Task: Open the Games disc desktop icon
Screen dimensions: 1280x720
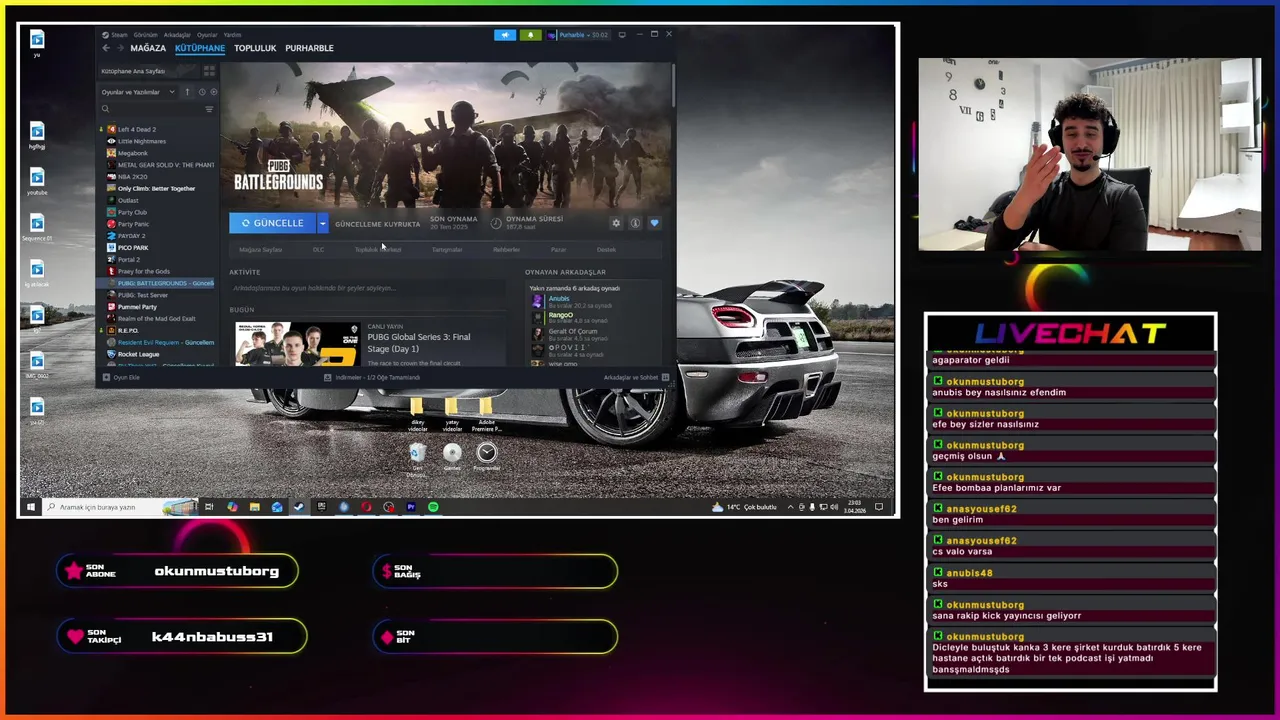Action: point(452,455)
